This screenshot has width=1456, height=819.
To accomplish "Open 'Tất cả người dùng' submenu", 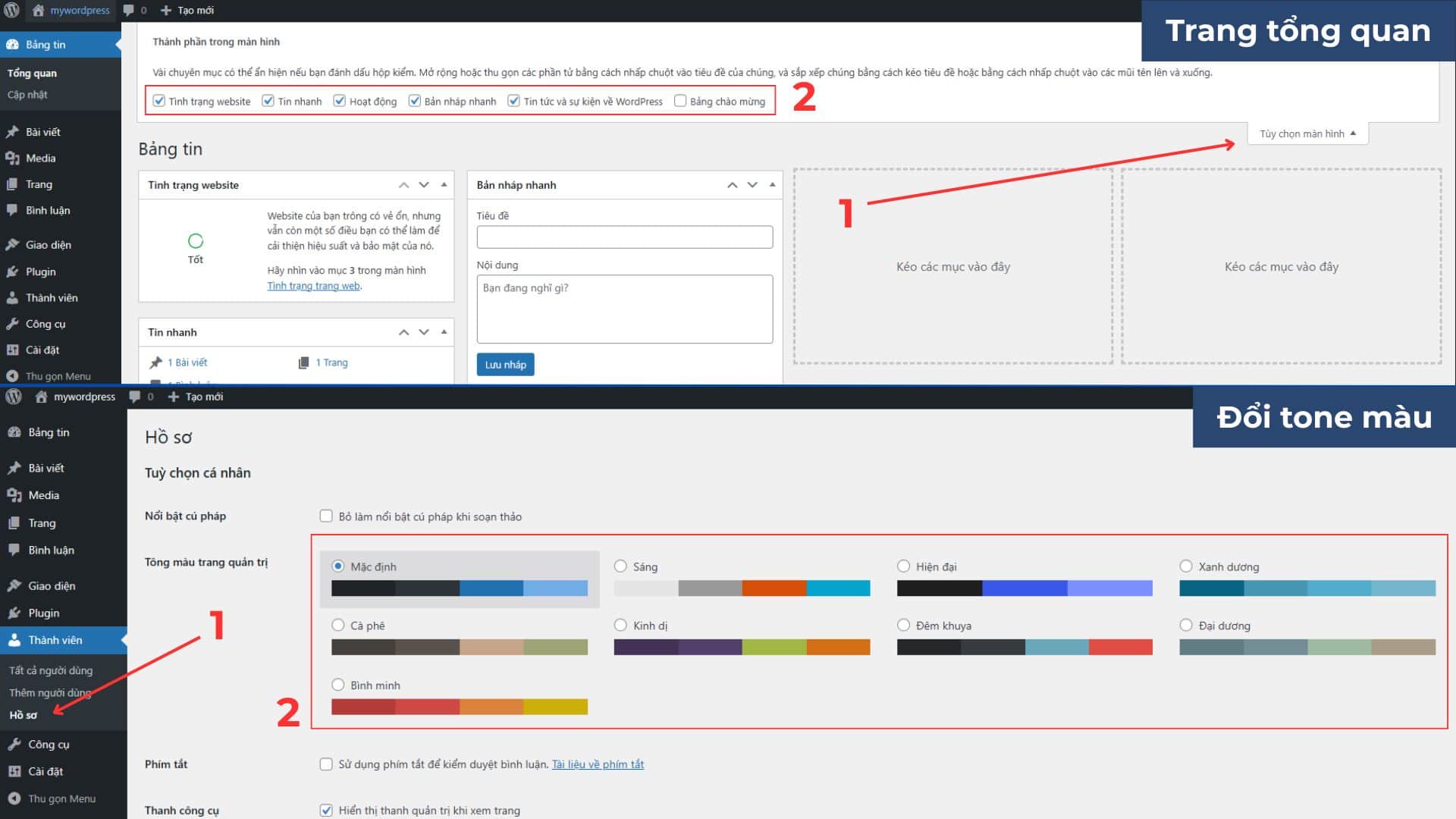I will [51, 670].
